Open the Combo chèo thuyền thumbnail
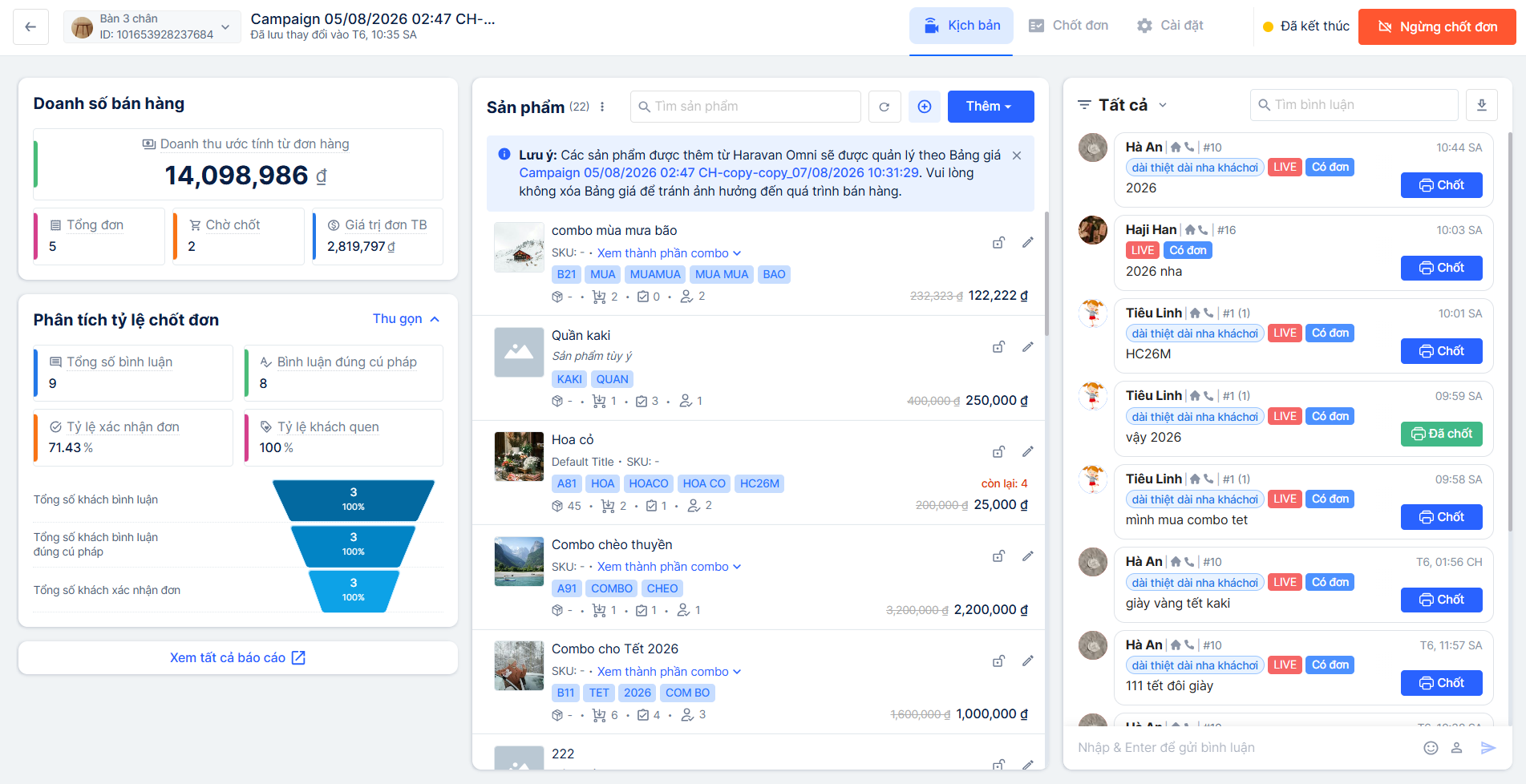The image size is (1526, 784). [519, 561]
